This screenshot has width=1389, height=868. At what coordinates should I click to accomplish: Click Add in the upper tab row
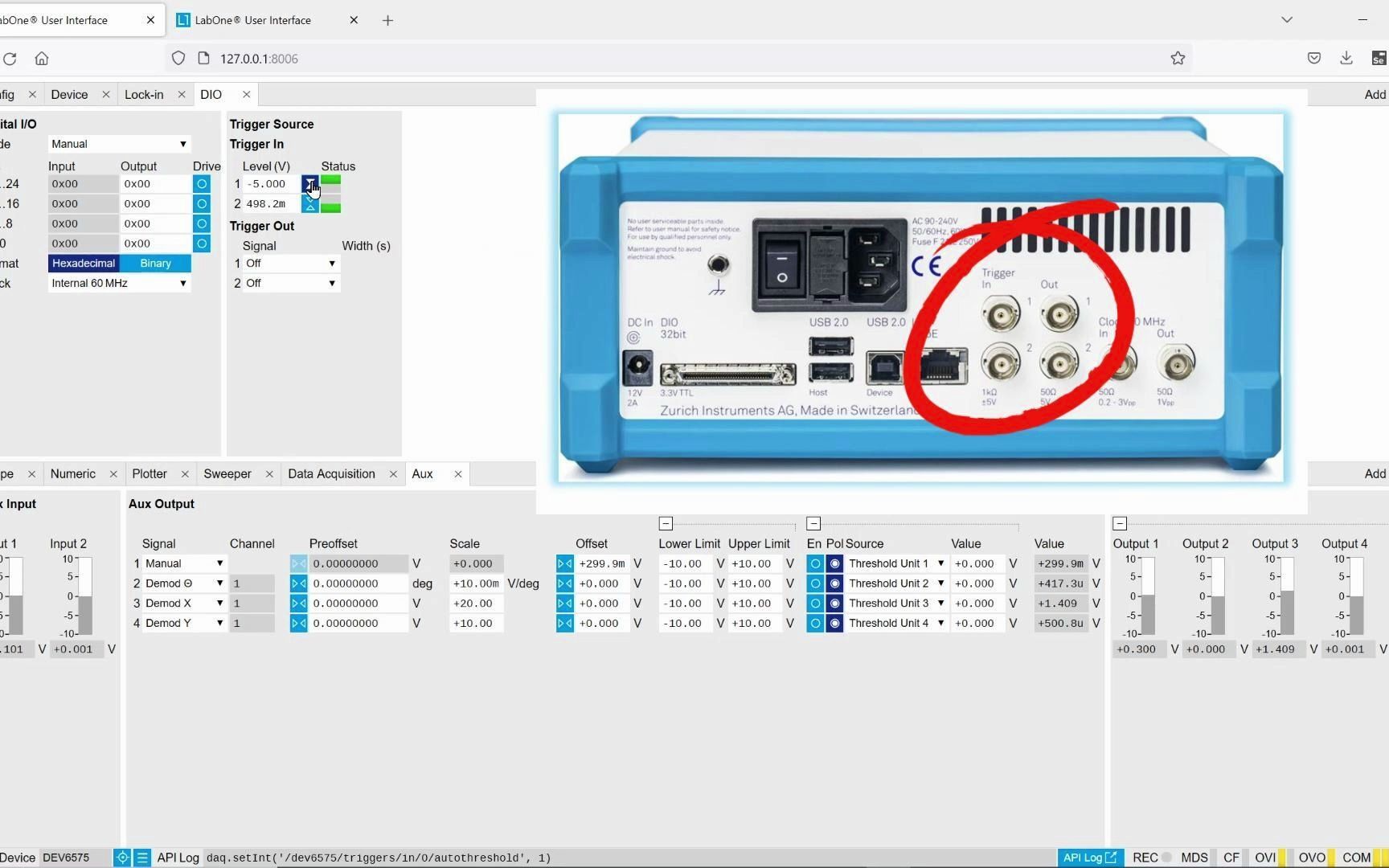(1375, 95)
